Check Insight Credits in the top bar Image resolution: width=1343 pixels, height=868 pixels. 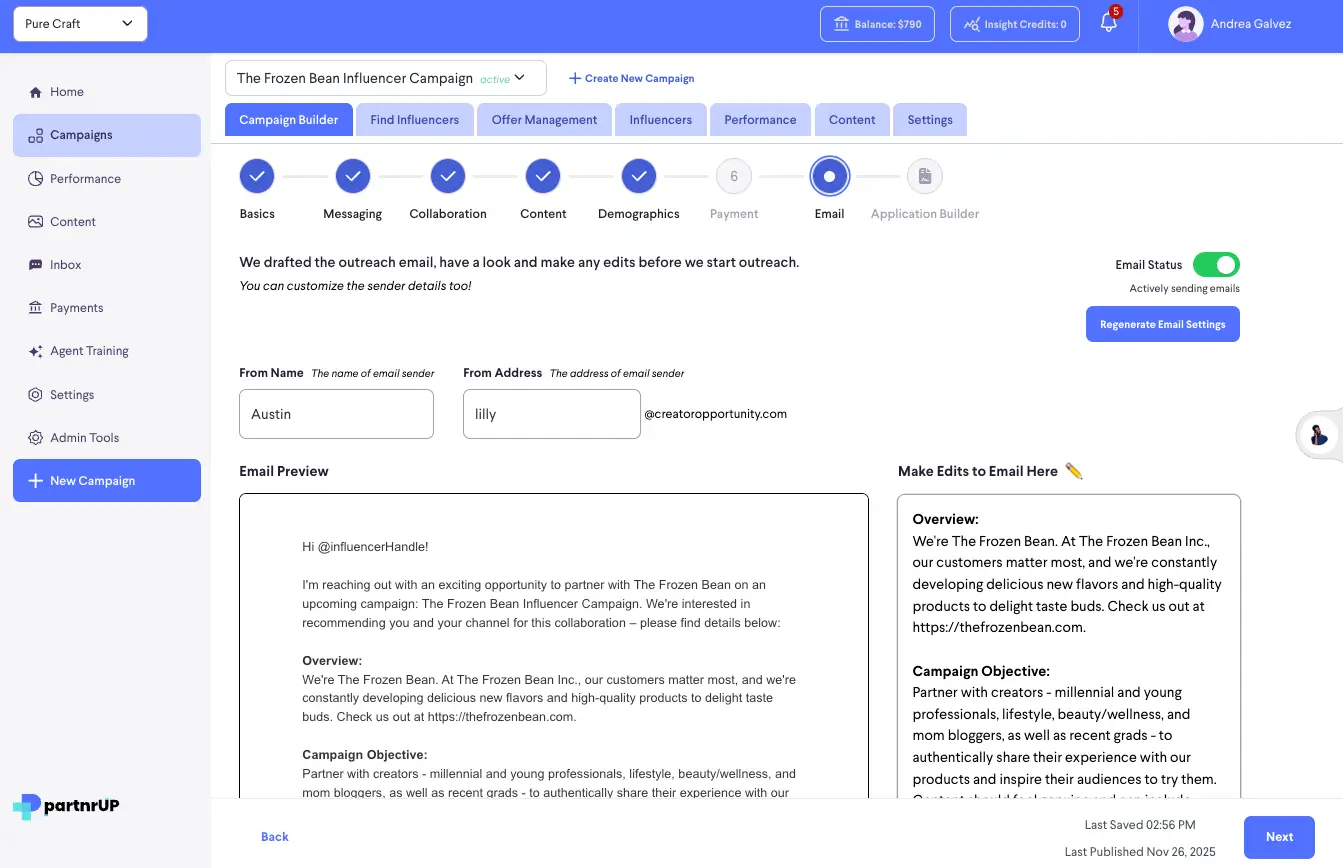click(x=1014, y=23)
